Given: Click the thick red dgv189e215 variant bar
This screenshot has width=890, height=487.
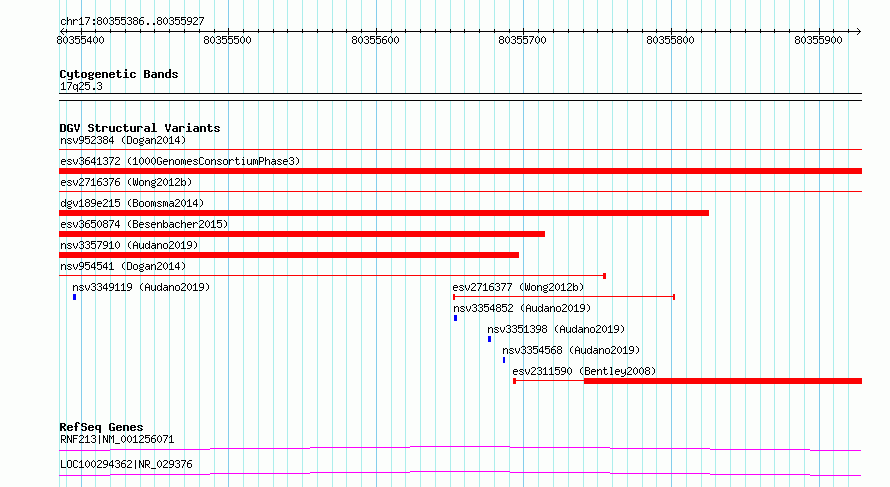Looking at the screenshot, I should [384, 213].
